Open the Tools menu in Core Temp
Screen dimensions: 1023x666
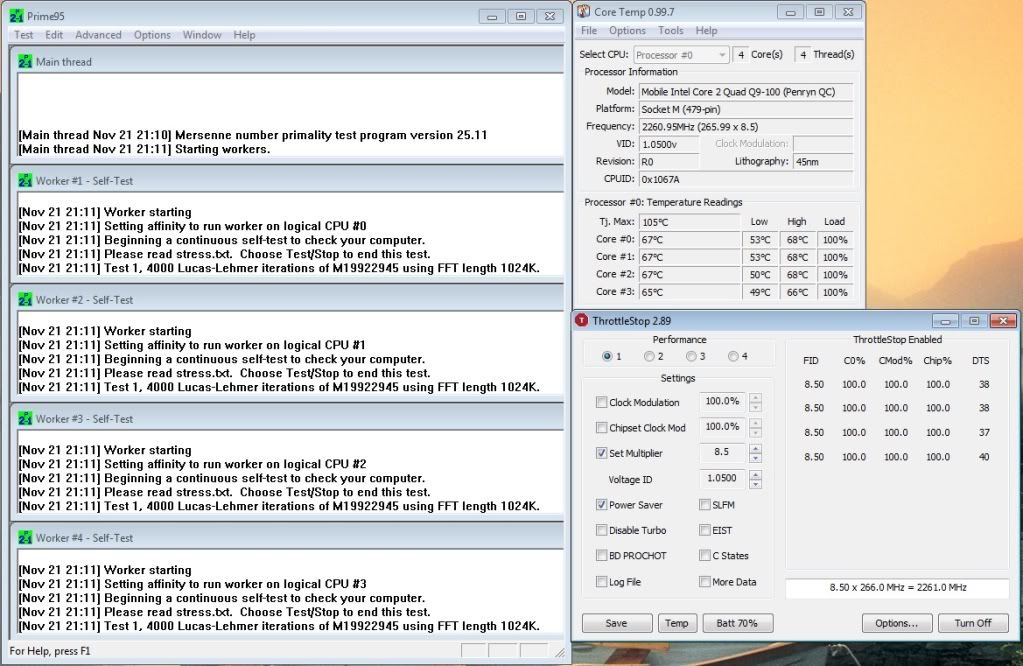671,31
